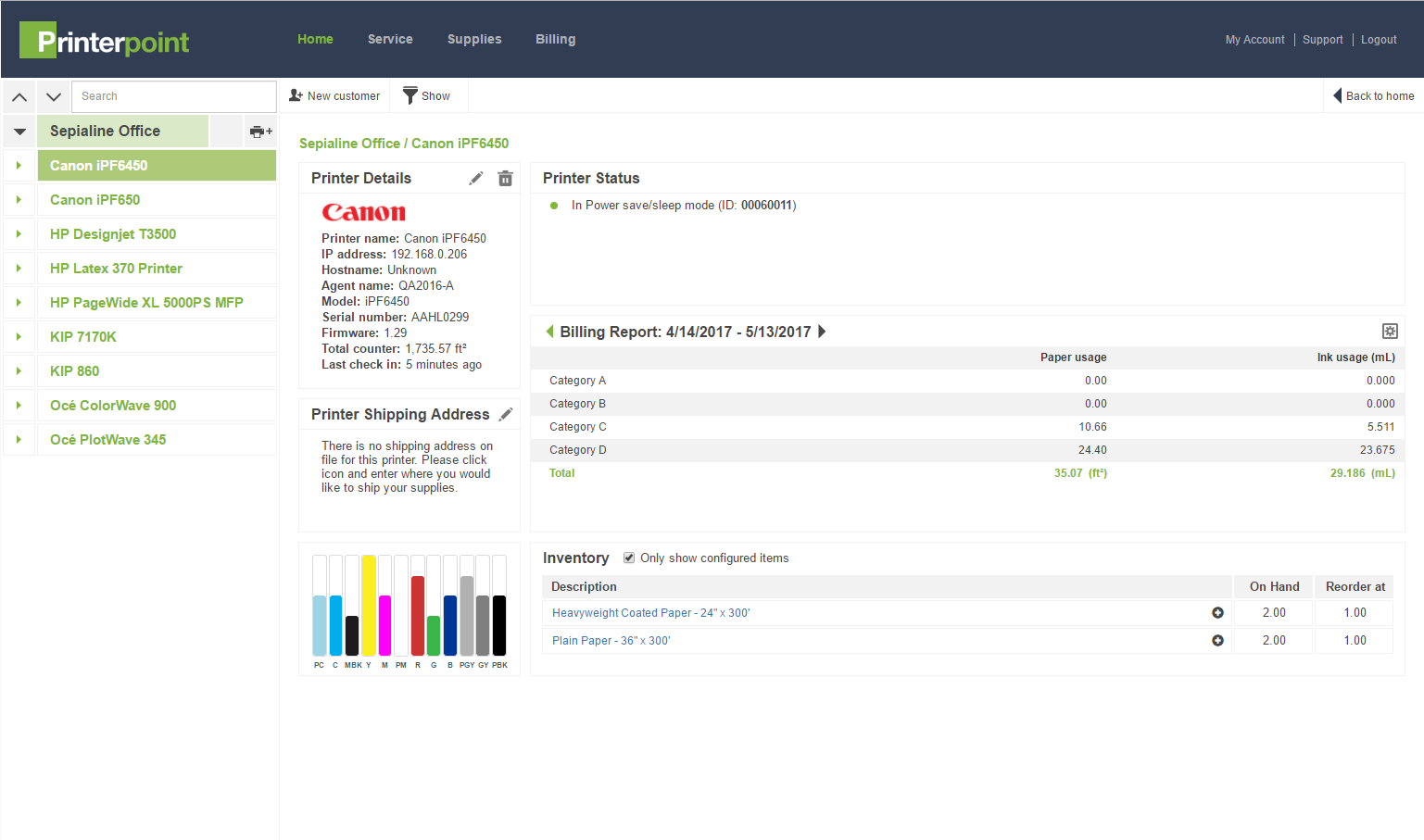Image resolution: width=1424 pixels, height=840 pixels.
Task: Click New customer button
Action: 334,96
